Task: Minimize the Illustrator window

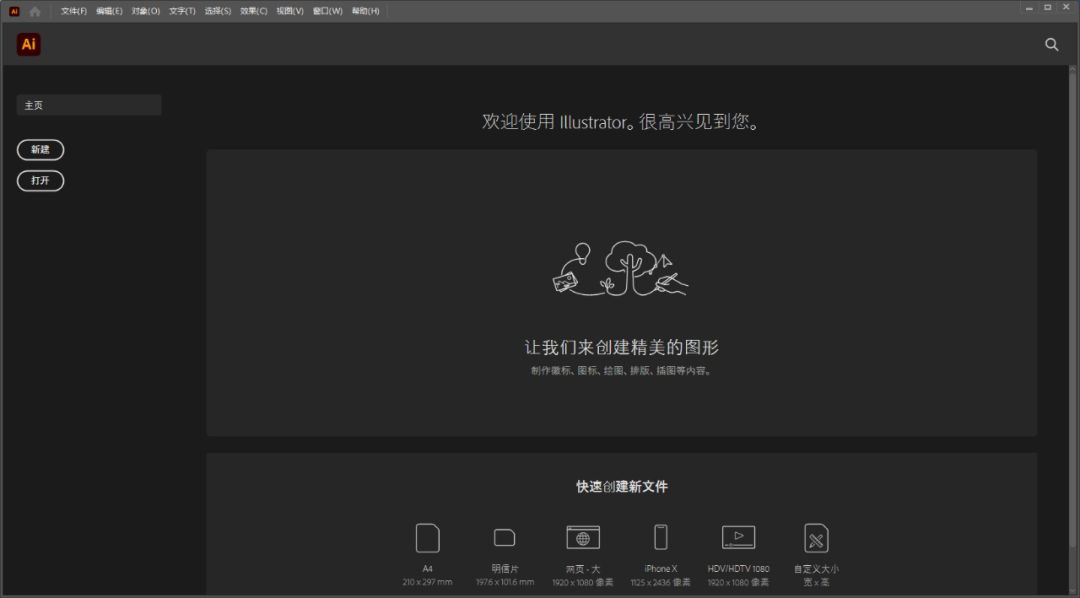Action: 1029,8
